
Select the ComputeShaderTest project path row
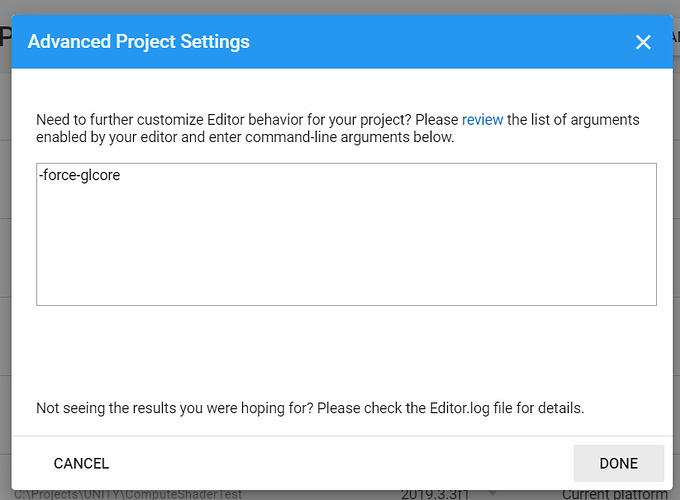coord(130,494)
